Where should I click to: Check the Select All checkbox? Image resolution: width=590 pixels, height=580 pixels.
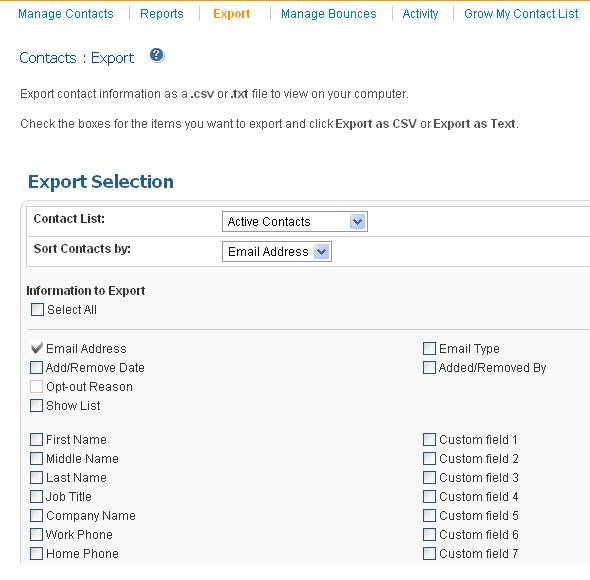click(37, 310)
